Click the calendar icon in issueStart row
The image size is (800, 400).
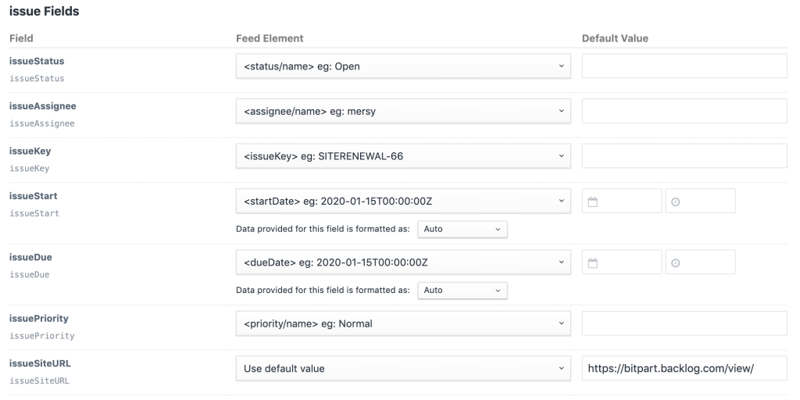[x=593, y=202]
